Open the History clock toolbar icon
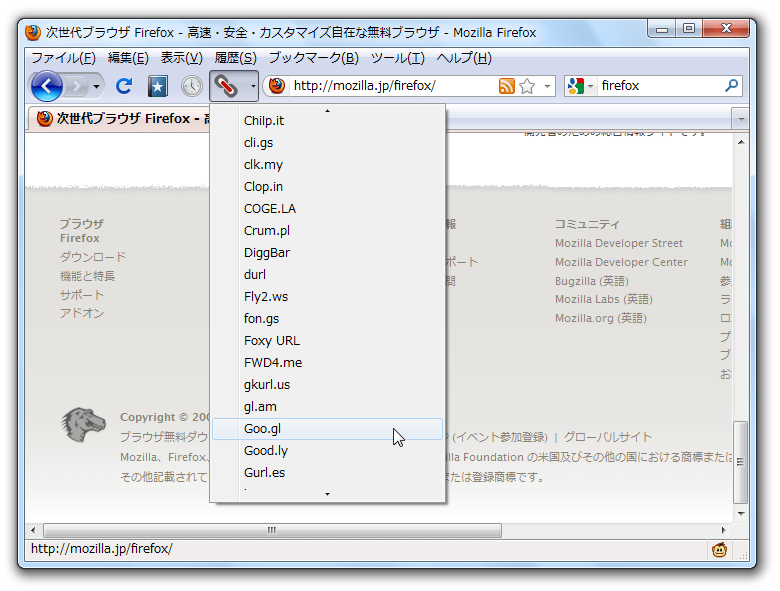The image size is (780, 591). pyautogui.click(x=192, y=87)
